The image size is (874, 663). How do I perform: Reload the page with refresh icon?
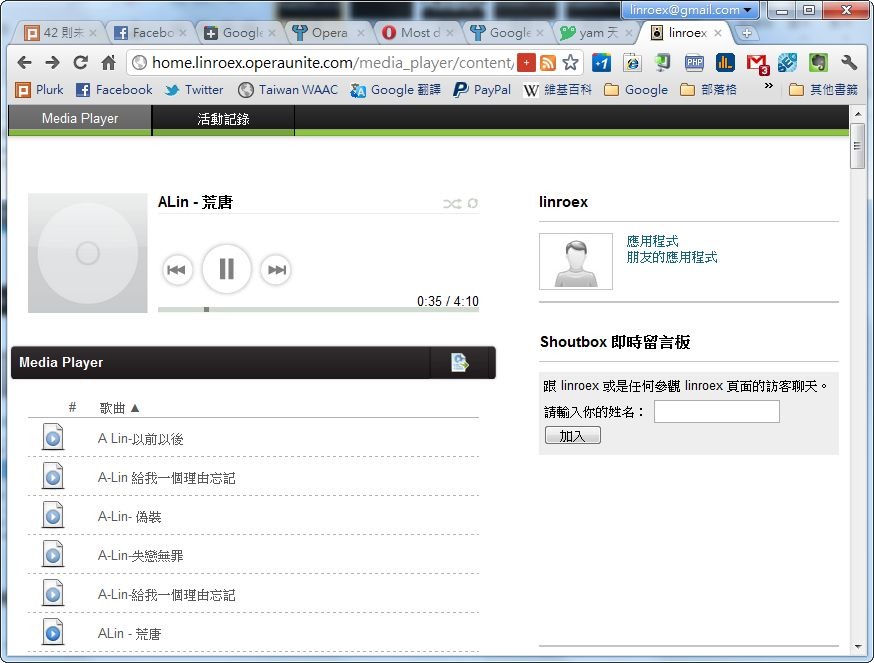pos(80,62)
